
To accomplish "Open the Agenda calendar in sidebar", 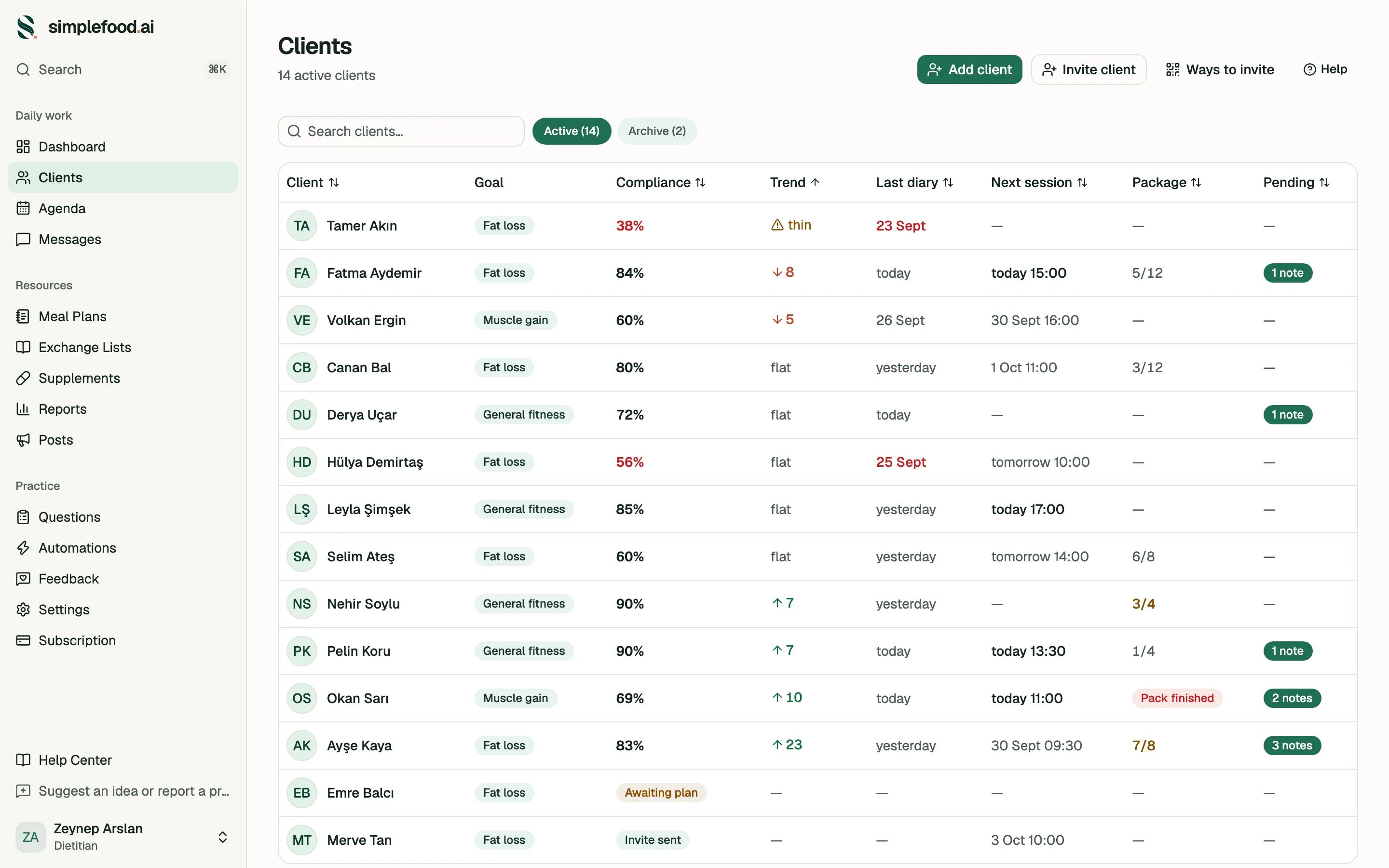I will tap(122, 208).
